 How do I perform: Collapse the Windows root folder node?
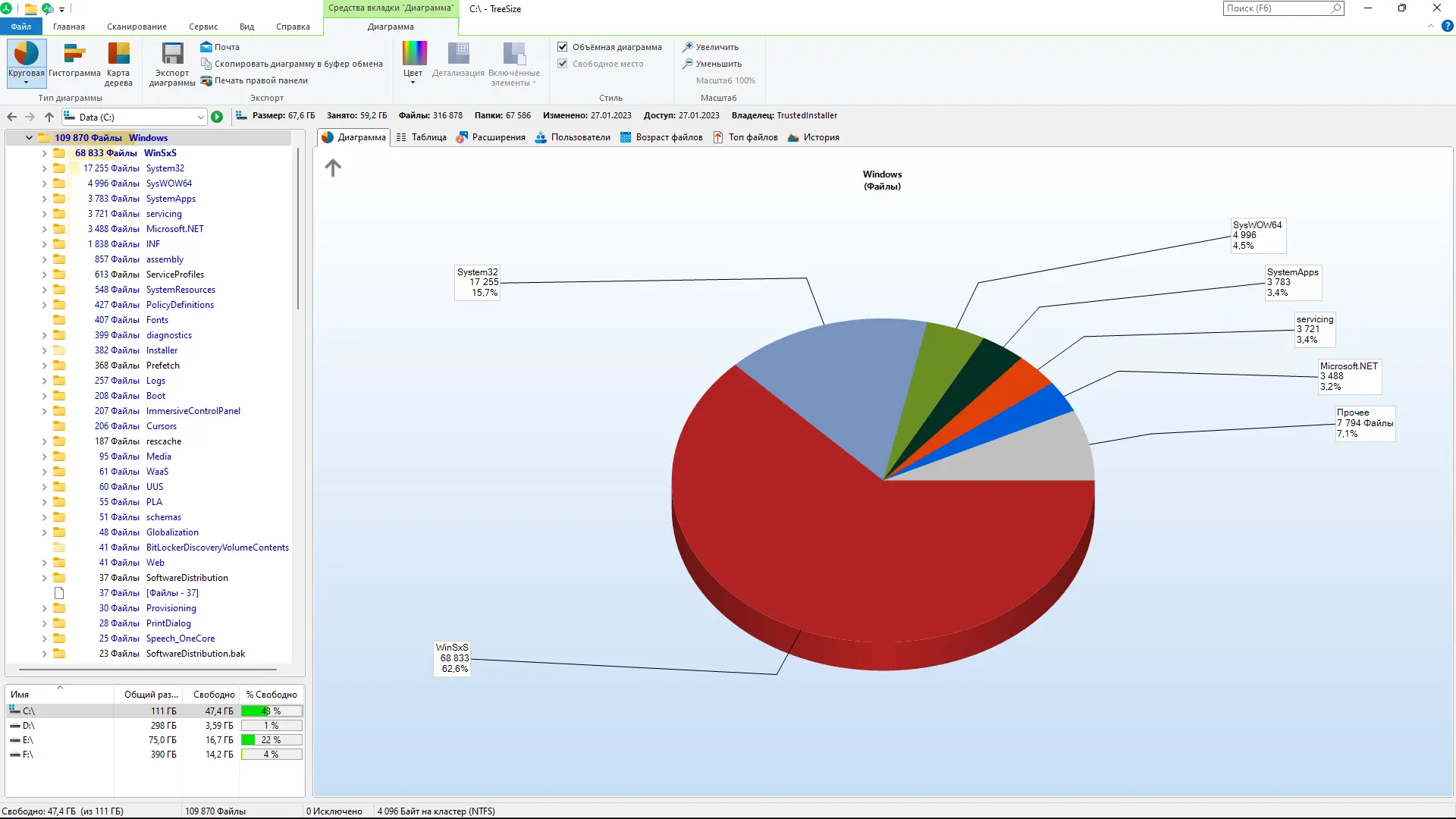(x=29, y=138)
